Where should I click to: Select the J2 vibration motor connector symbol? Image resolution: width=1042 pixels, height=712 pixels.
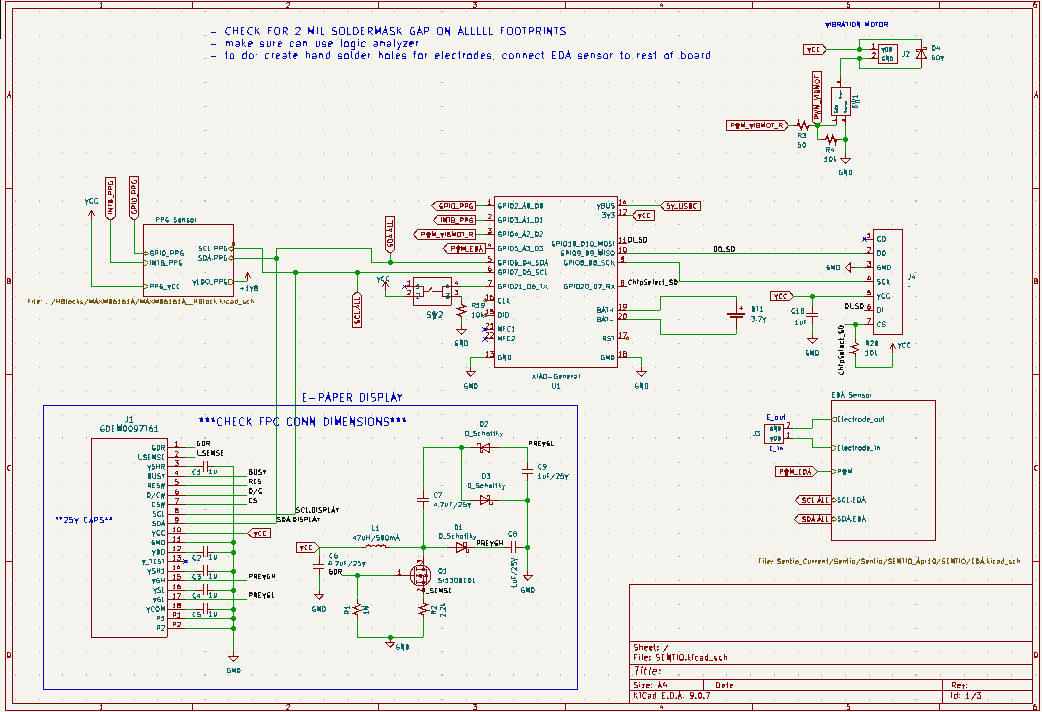[x=886, y=53]
